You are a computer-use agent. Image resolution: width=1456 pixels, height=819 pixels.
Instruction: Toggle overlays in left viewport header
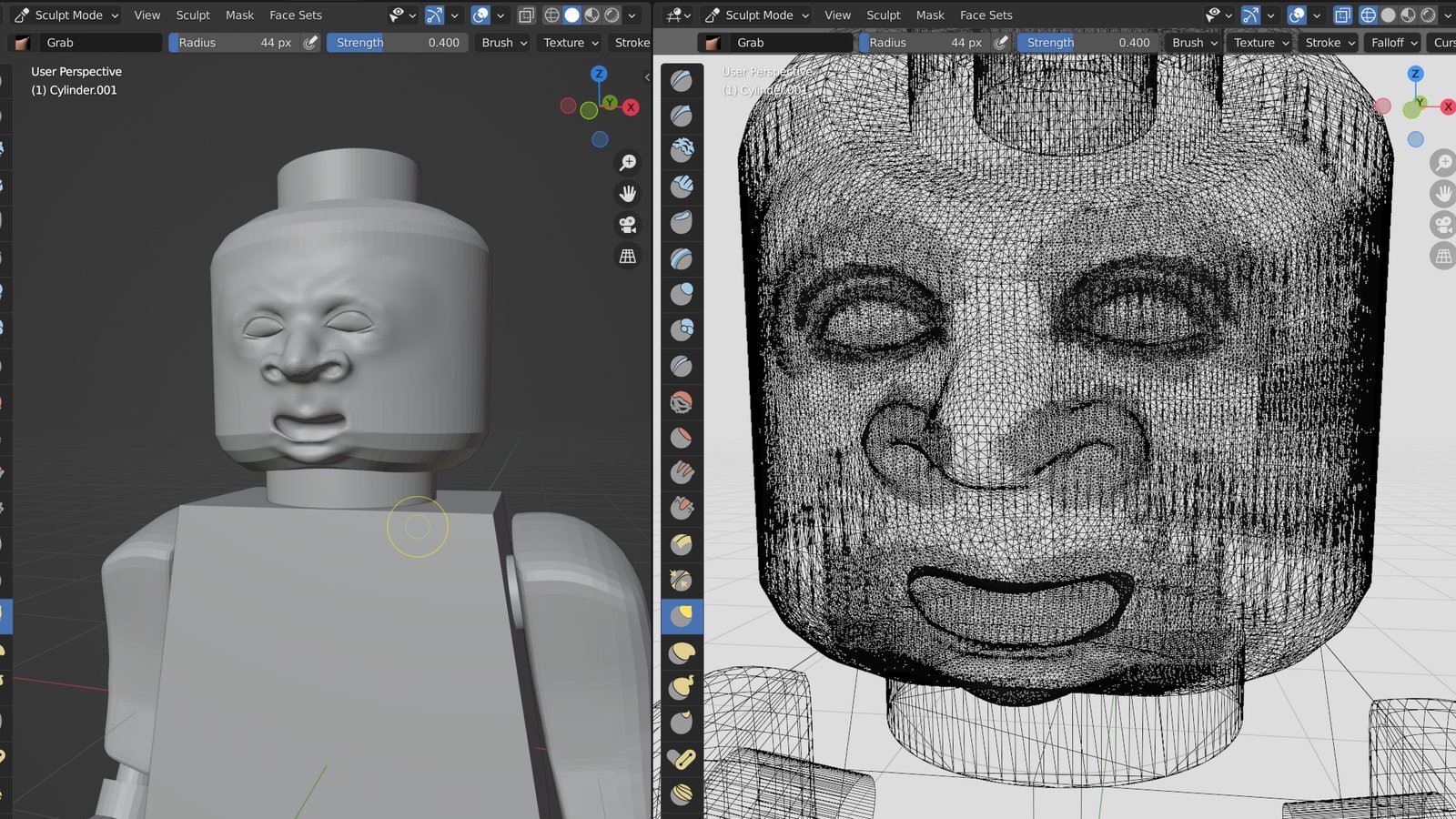coord(480,15)
